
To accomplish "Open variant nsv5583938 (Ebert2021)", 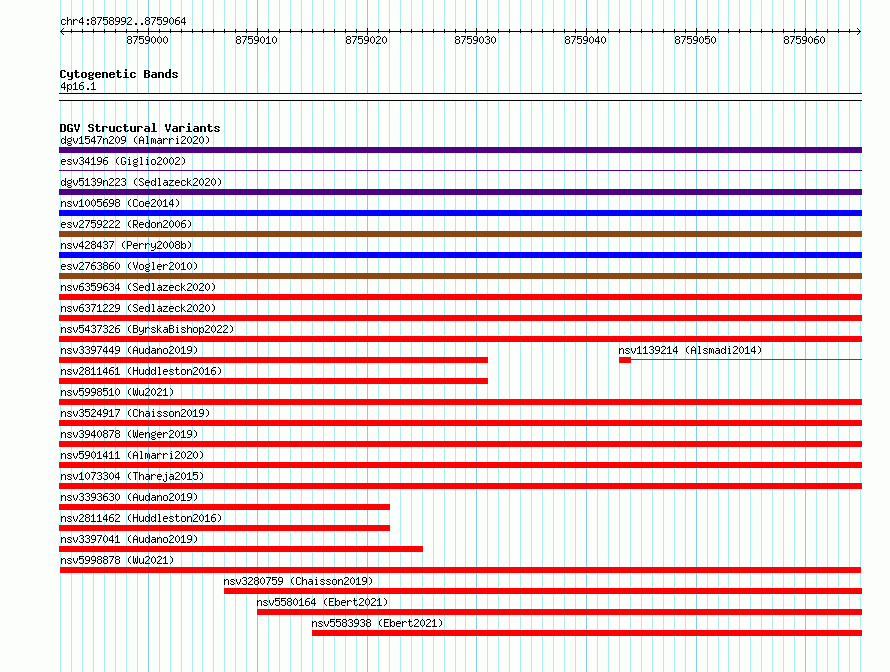I will tap(377, 623).
